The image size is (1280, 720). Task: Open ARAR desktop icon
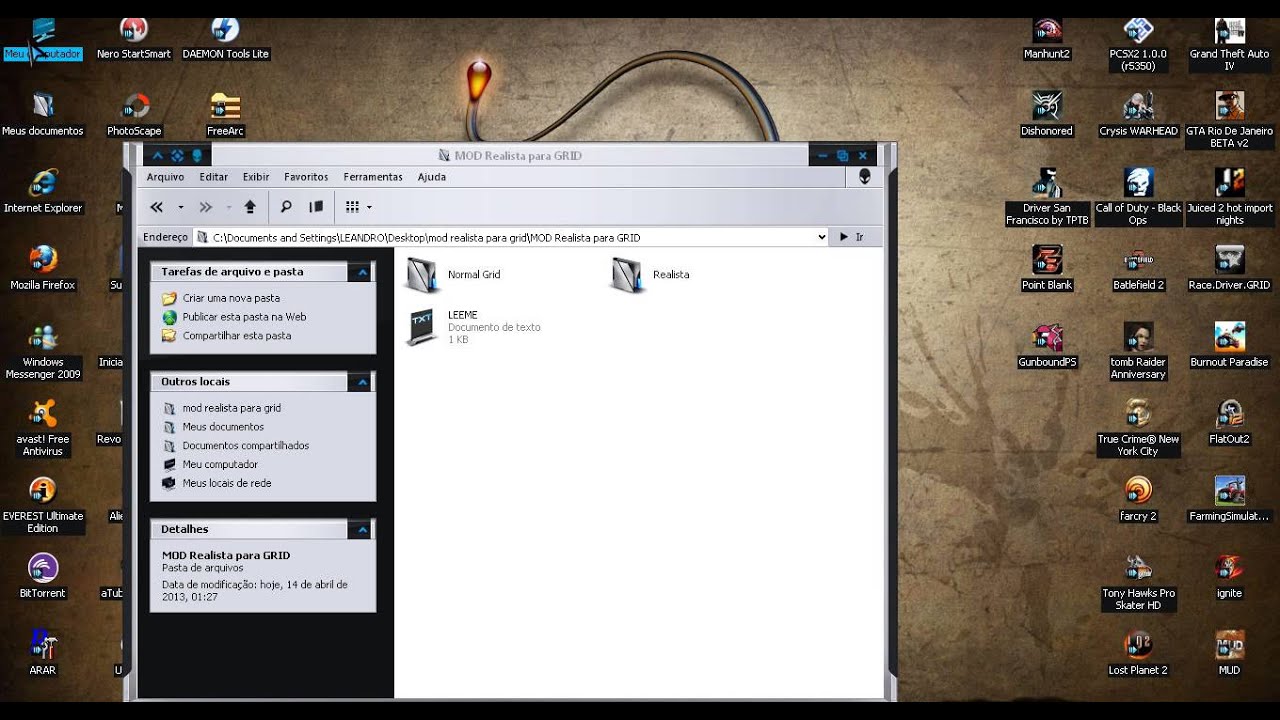click(43, 654)
